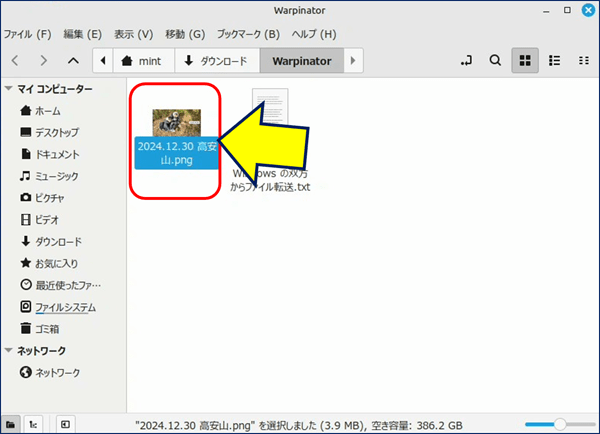Open the ダウンロード path button
Image resolution: width=600 pixels, height=434 pixels.
[x=217, y=60]
